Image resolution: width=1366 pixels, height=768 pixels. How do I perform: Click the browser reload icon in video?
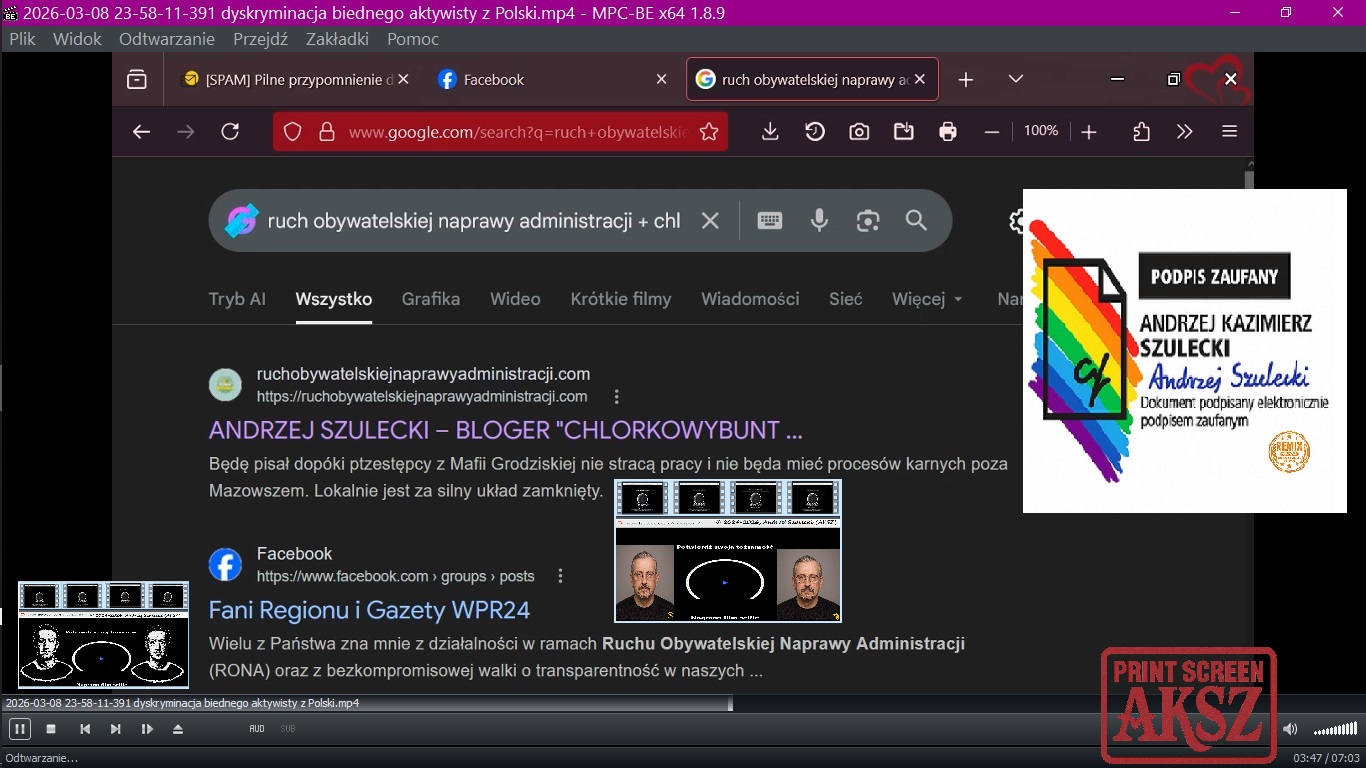[230, 132]
